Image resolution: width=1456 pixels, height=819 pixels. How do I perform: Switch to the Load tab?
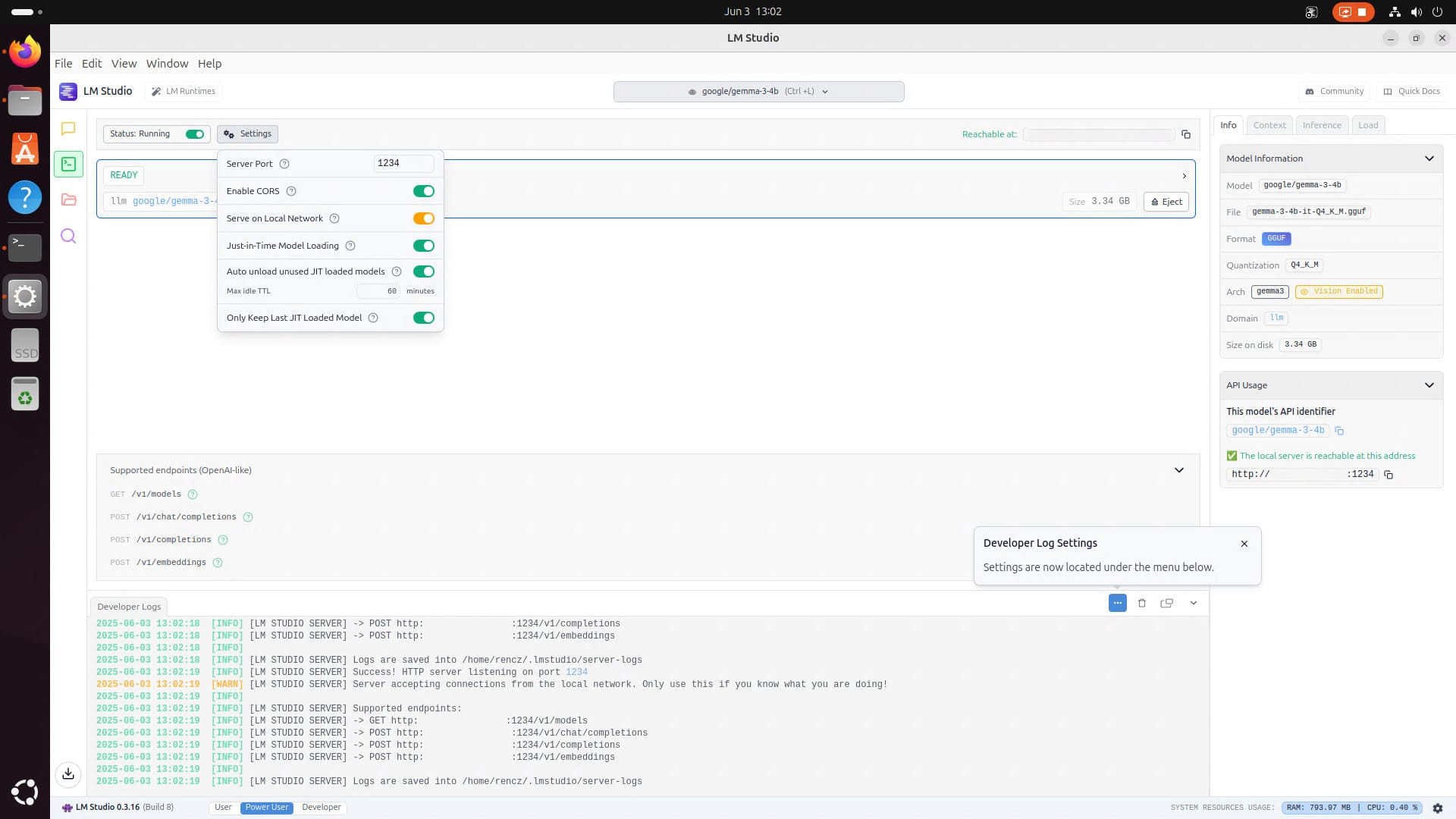point(1368,125)
